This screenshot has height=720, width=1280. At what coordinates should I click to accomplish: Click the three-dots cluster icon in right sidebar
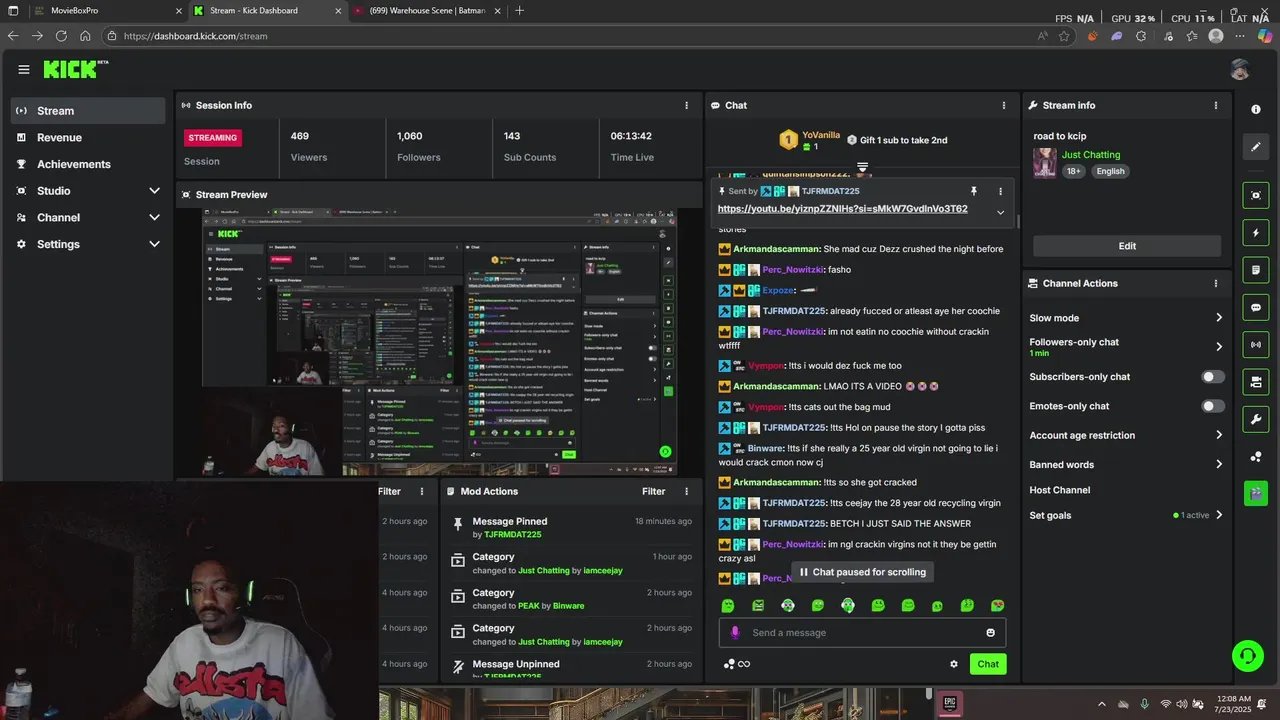(1256, 457)
